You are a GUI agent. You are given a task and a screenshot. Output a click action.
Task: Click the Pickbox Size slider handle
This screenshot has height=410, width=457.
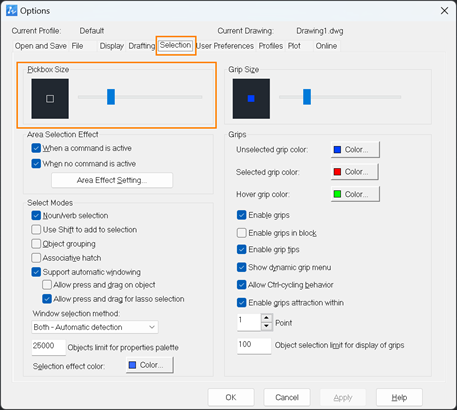click(111, 97)
